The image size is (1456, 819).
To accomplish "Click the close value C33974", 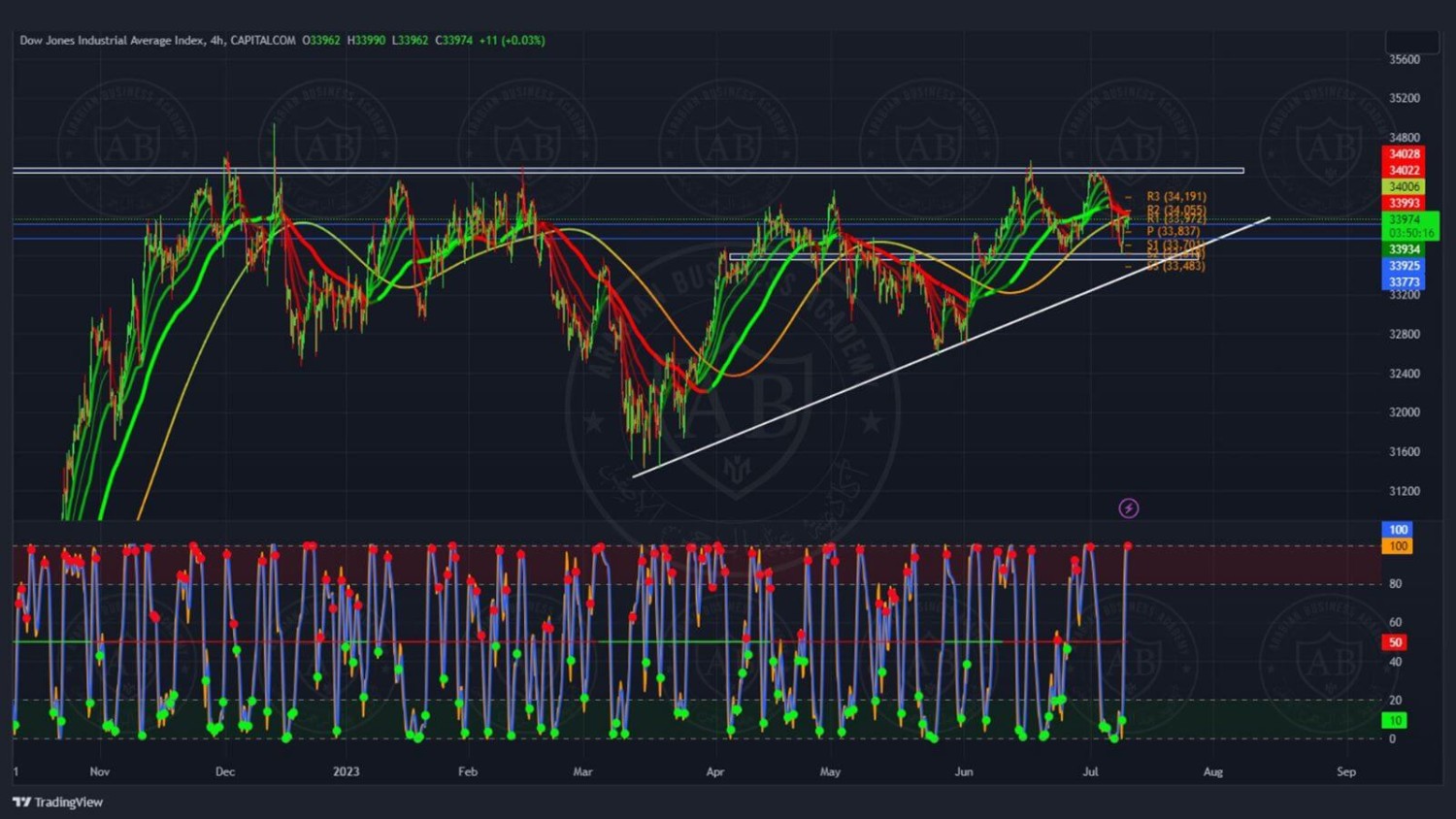I will [x=453, y=40].
